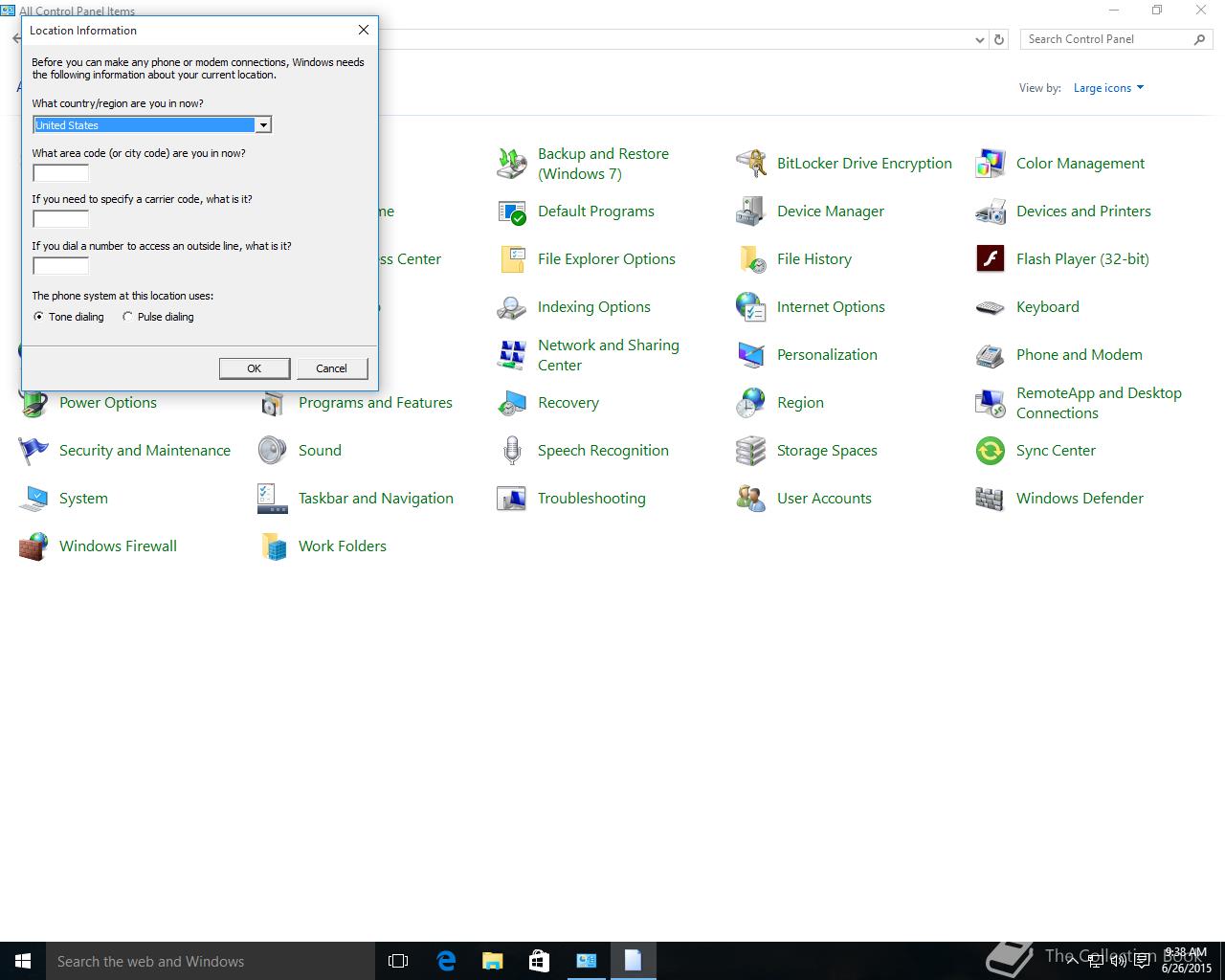Open the country/region dropdown showing United States
The height and width of the screenshot is (980, 1225).
(x=152, y=125)
